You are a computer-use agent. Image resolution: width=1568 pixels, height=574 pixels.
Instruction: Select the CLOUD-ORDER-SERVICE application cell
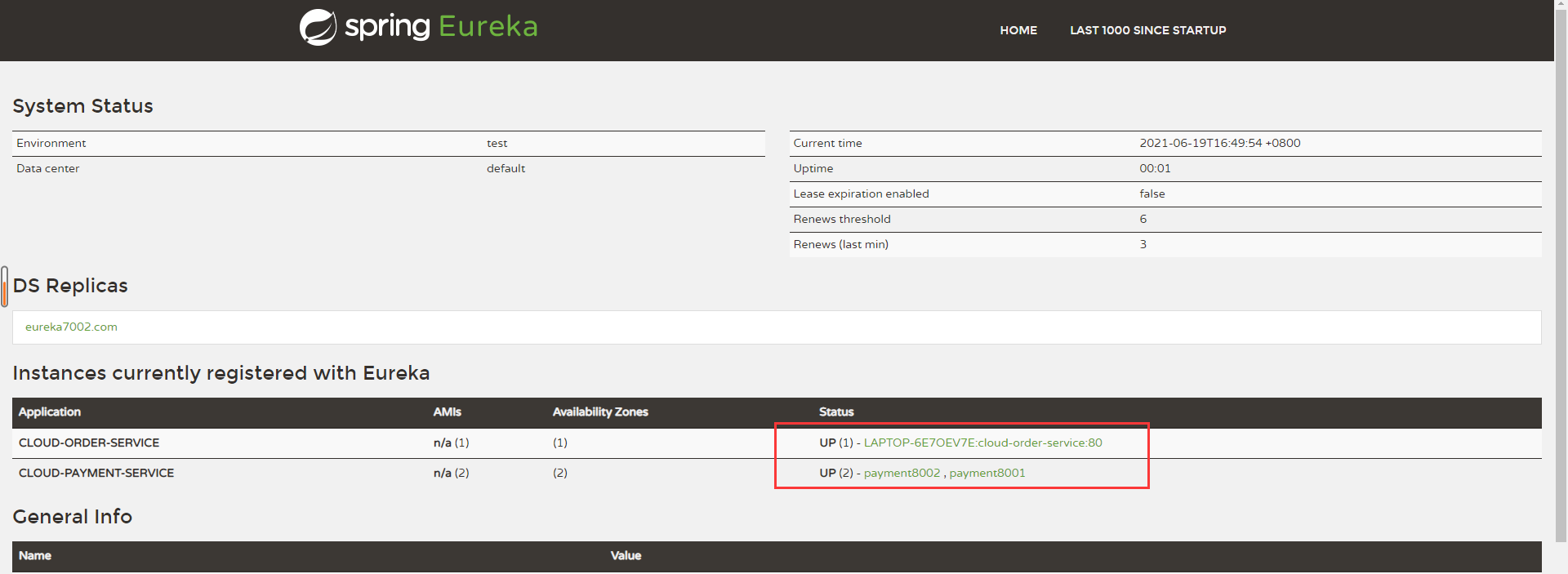point(89,443)
